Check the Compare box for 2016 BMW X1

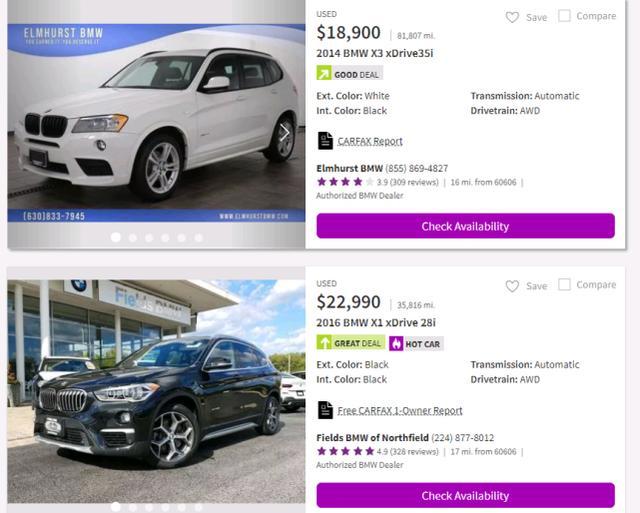(x=565, y=285)
